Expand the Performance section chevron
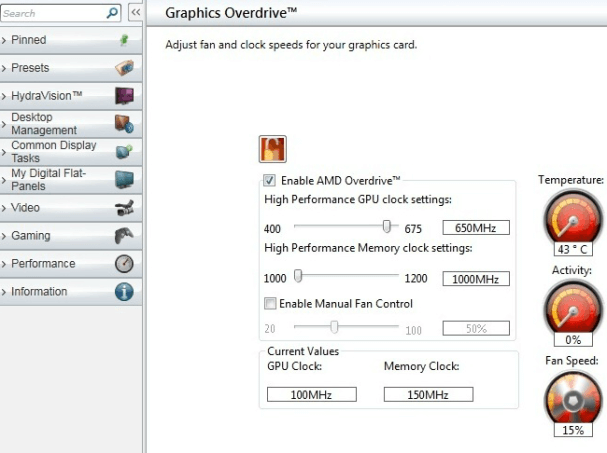Image resolution: width=607 pixels, height=453 pixels. tap(4, 264)
